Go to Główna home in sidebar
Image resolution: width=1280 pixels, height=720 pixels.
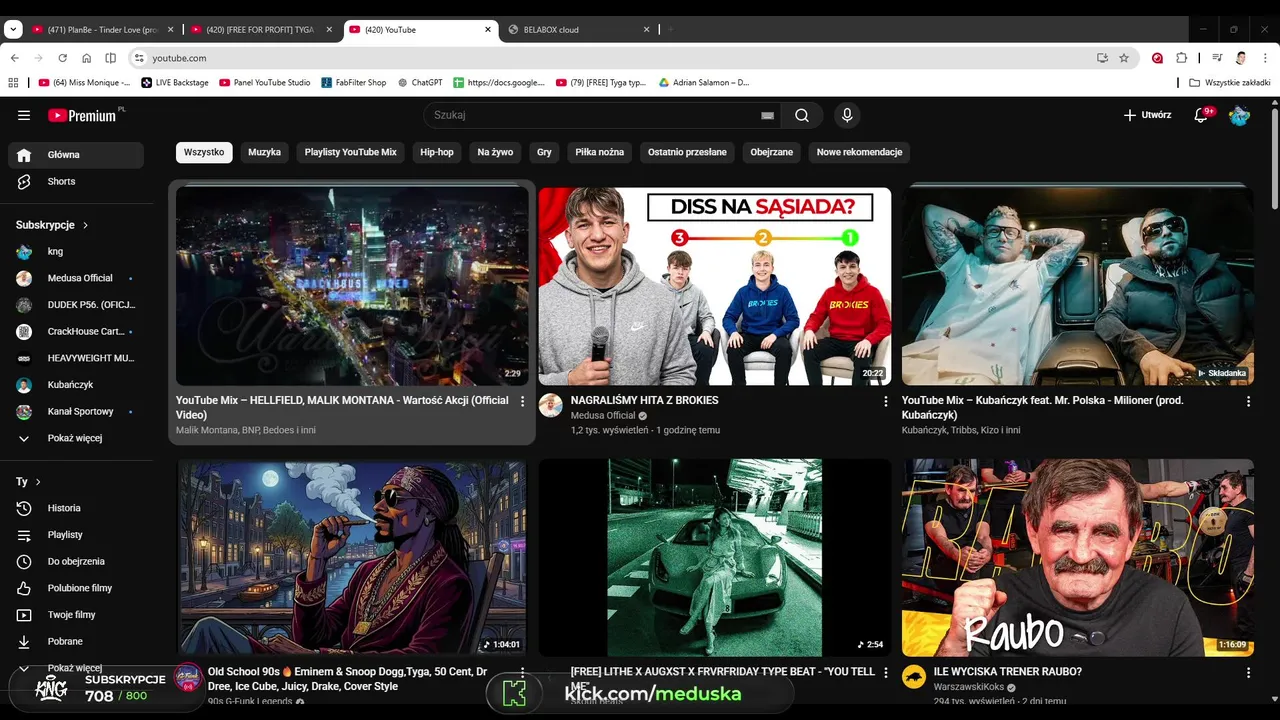pyautogui.click(x=76, y=155)
